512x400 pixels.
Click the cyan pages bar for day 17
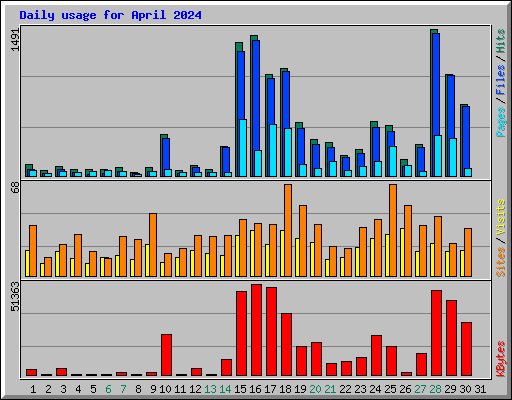(x=273, y=150)
